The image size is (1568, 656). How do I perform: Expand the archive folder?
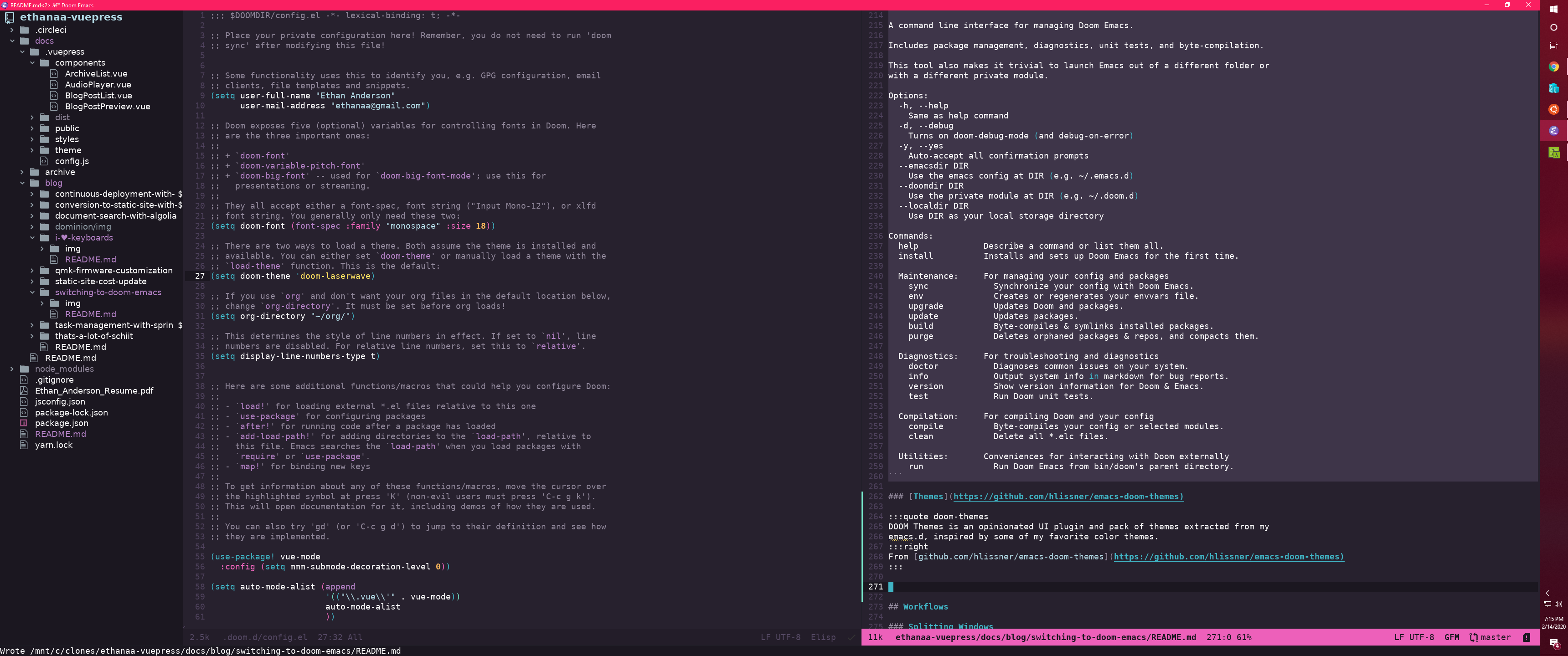pyautogui.click(x=22, y=172)
